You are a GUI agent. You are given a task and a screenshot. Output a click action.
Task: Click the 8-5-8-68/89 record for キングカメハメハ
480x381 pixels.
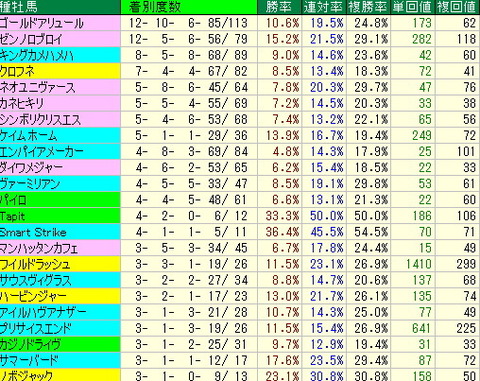[x=192, y=55]
